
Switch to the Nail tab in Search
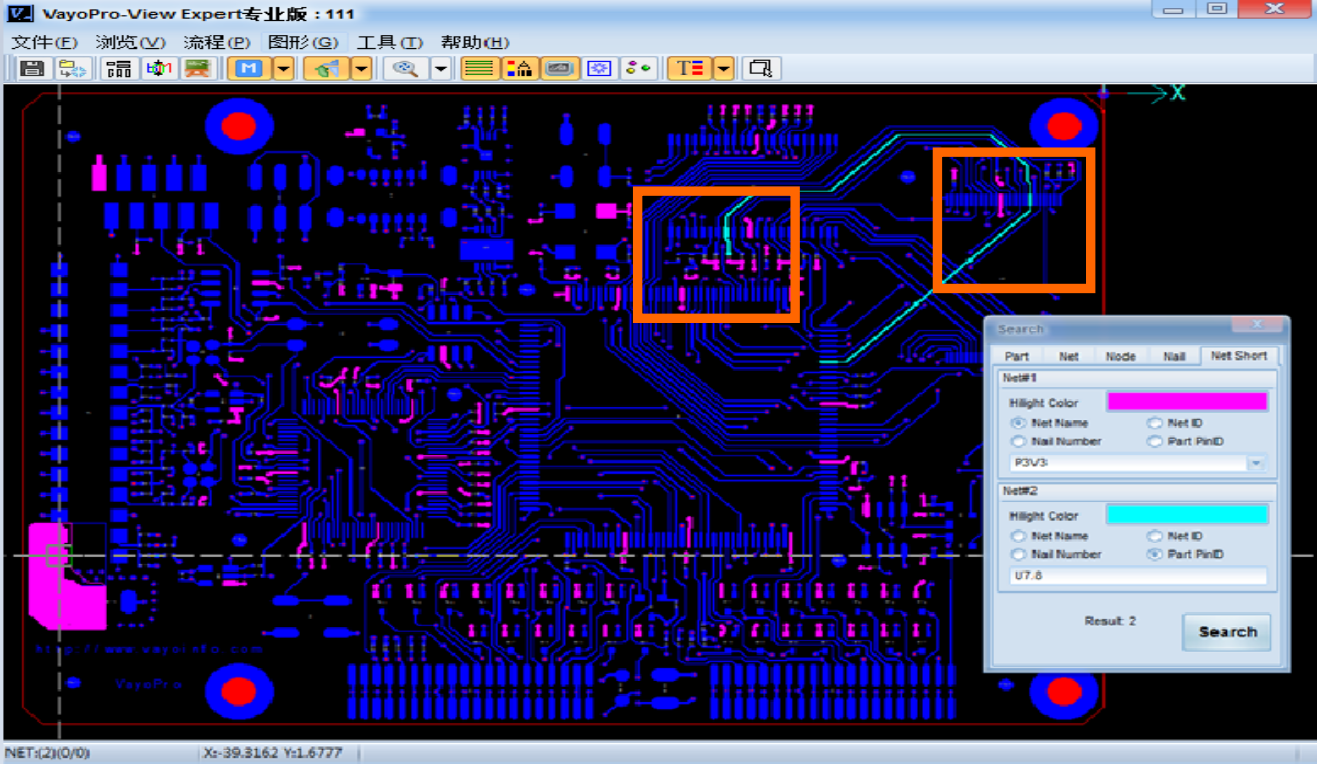(1174, 356)
